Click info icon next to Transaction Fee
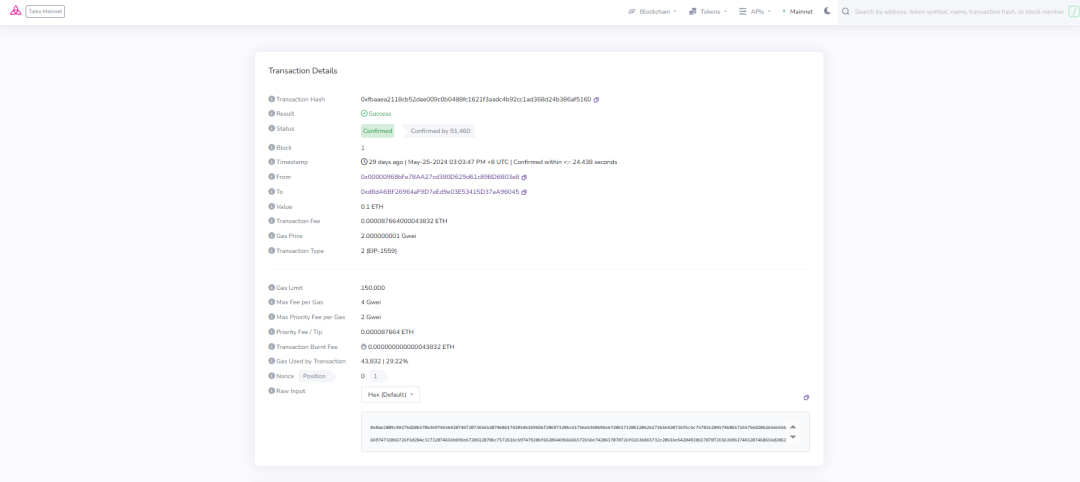Image resolution: width=1080 pixels, height=482 pixels. pyautogui.click(x=271, y=221)
